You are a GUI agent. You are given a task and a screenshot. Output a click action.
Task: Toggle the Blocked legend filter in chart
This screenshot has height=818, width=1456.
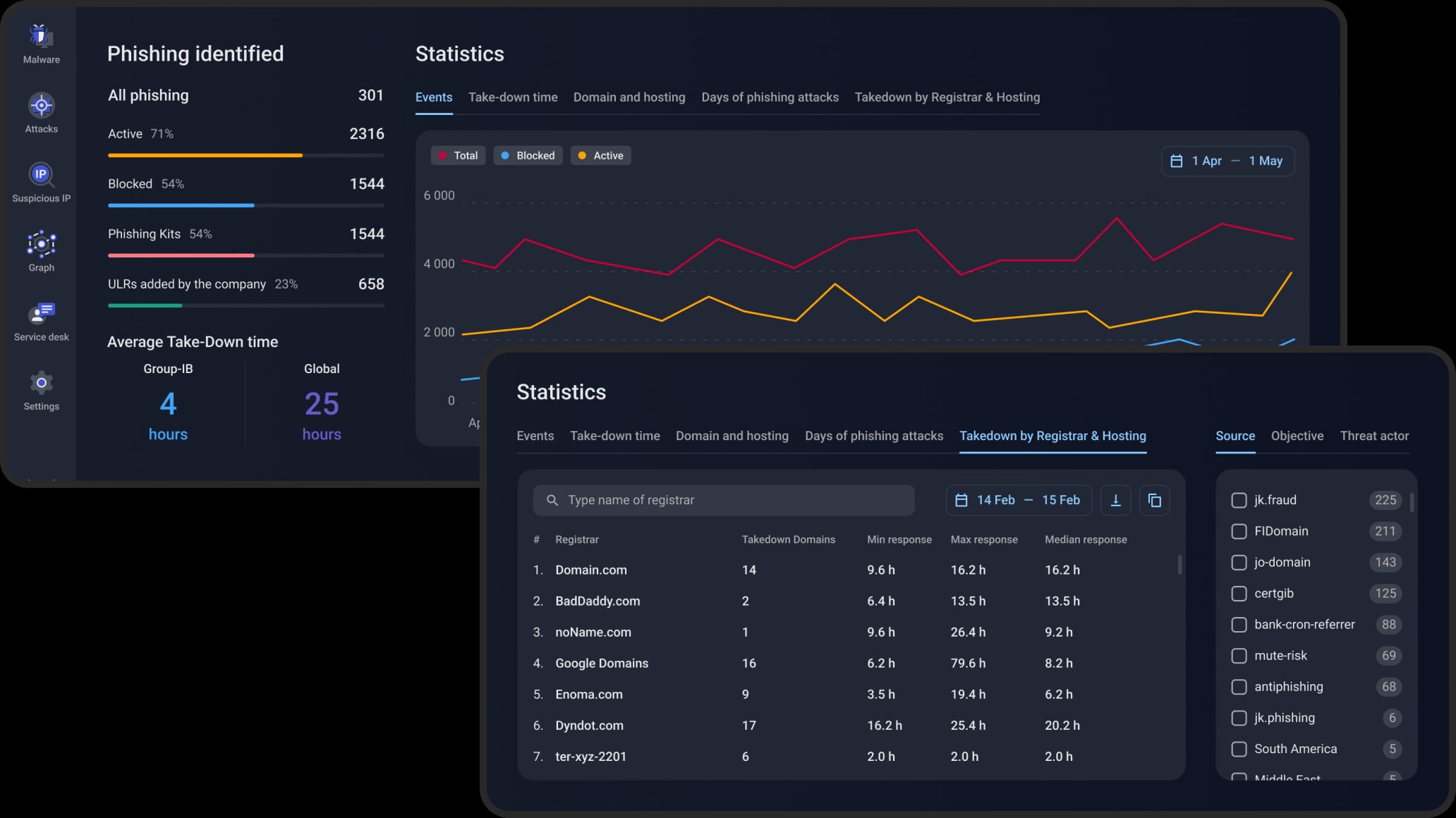click(528, 155)
